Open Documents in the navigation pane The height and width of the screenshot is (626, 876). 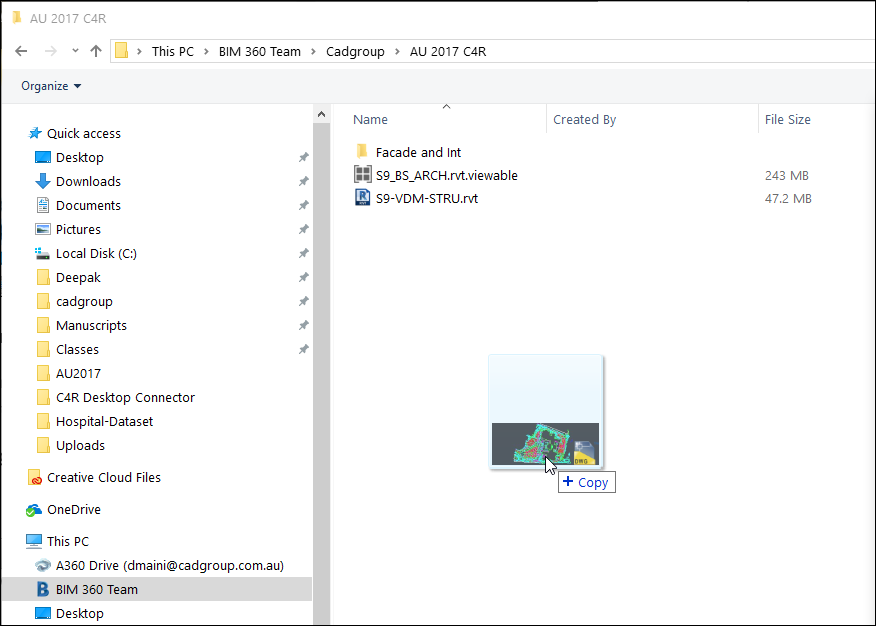88,206
